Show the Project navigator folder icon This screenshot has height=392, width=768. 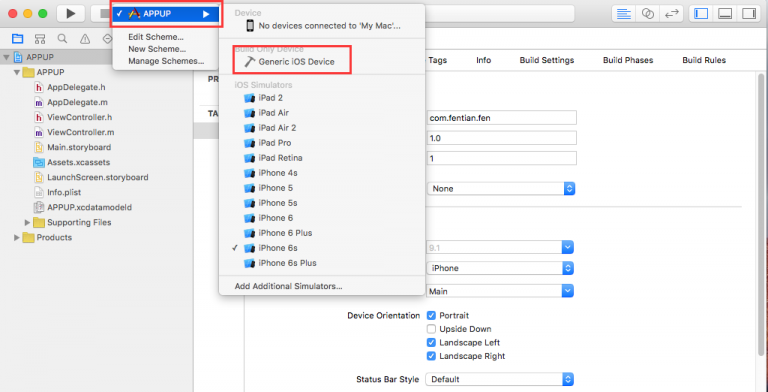point(18,39)
